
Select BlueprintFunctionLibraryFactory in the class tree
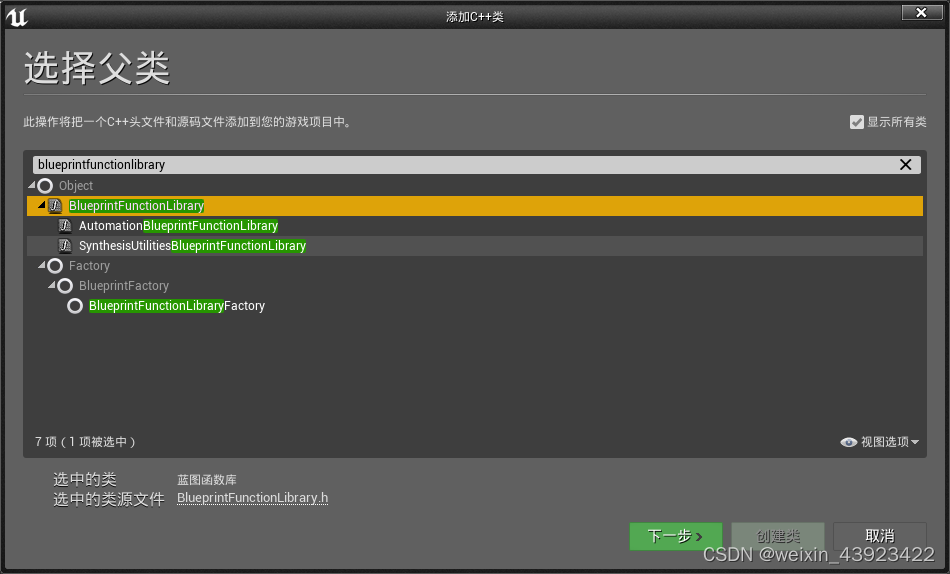tap(177, 305)
